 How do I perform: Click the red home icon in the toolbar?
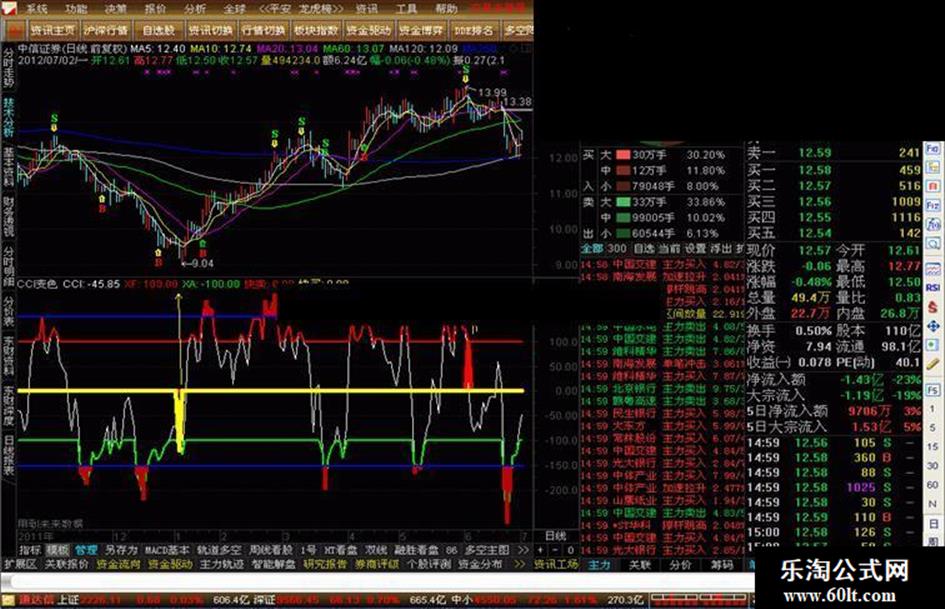pos(14,30)
